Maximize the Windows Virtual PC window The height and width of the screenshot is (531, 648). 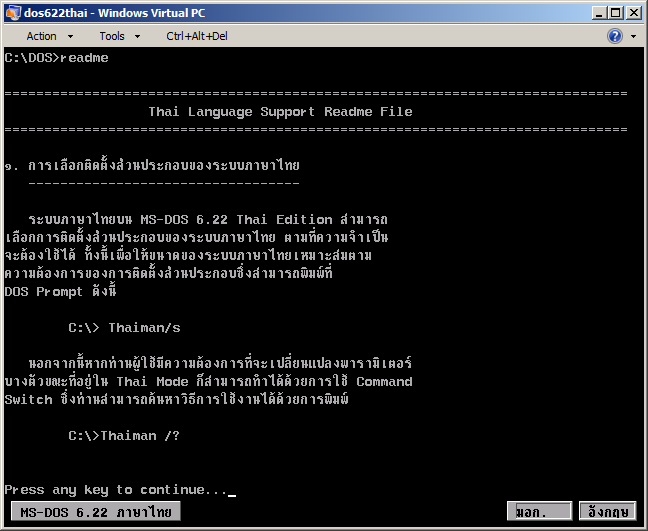click(x=616, y=13)
